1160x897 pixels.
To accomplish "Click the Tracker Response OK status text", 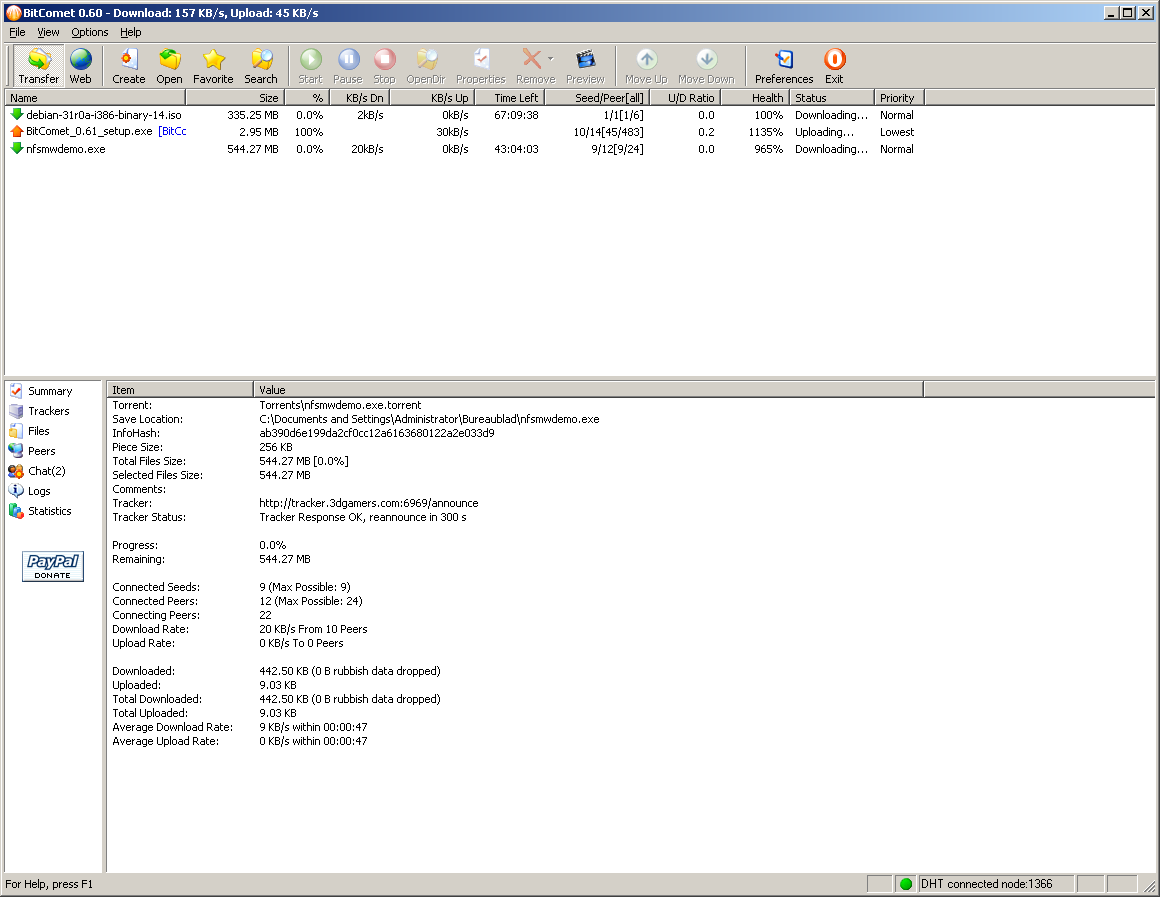I will (x=362, y=517).
